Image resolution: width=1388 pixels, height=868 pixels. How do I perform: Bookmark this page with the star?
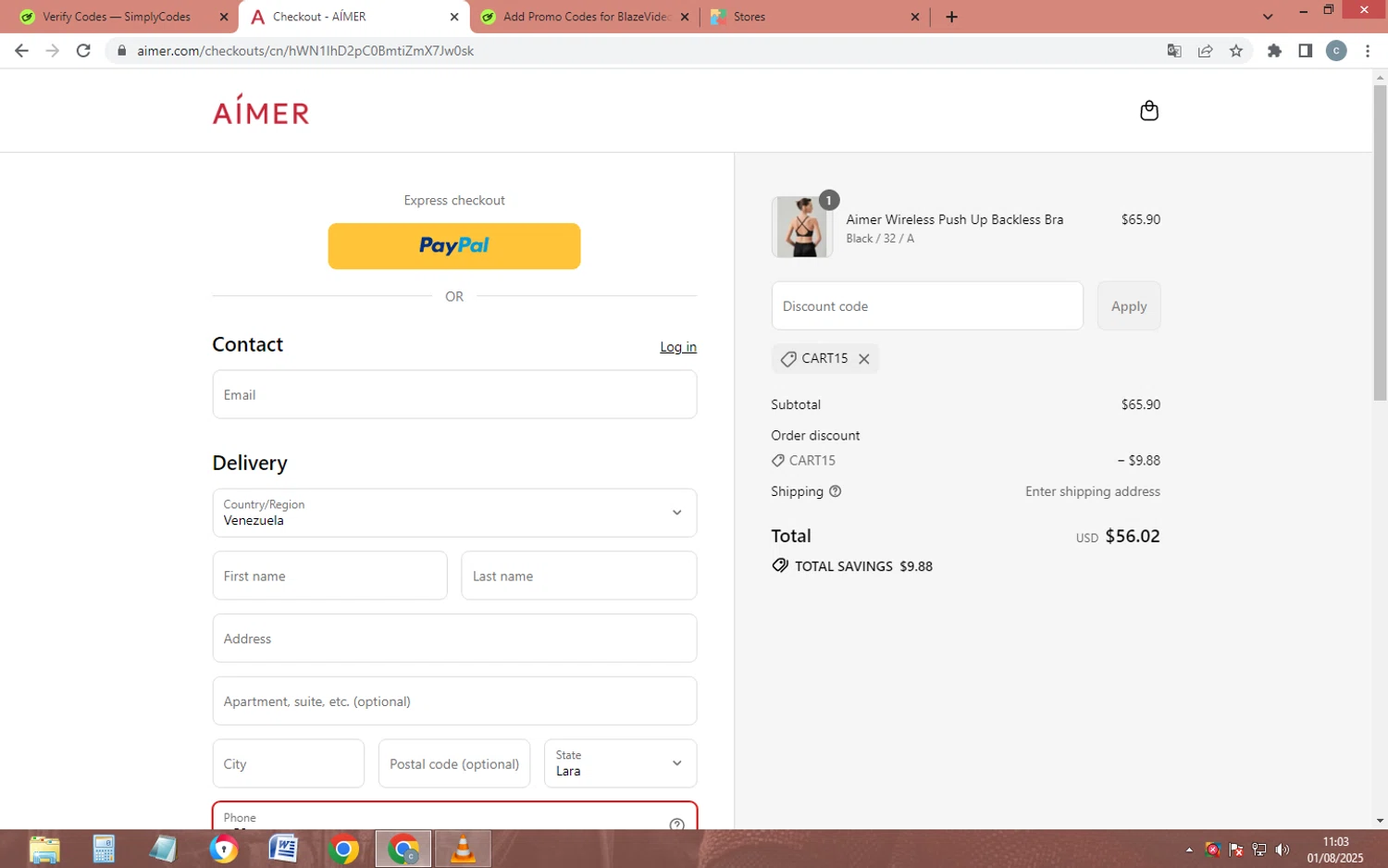(1236, 51)
